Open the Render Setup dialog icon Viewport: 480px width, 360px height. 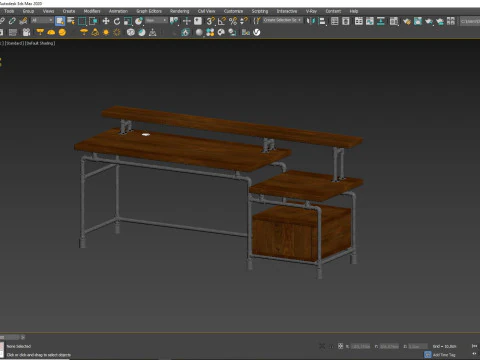click(407, 21)
